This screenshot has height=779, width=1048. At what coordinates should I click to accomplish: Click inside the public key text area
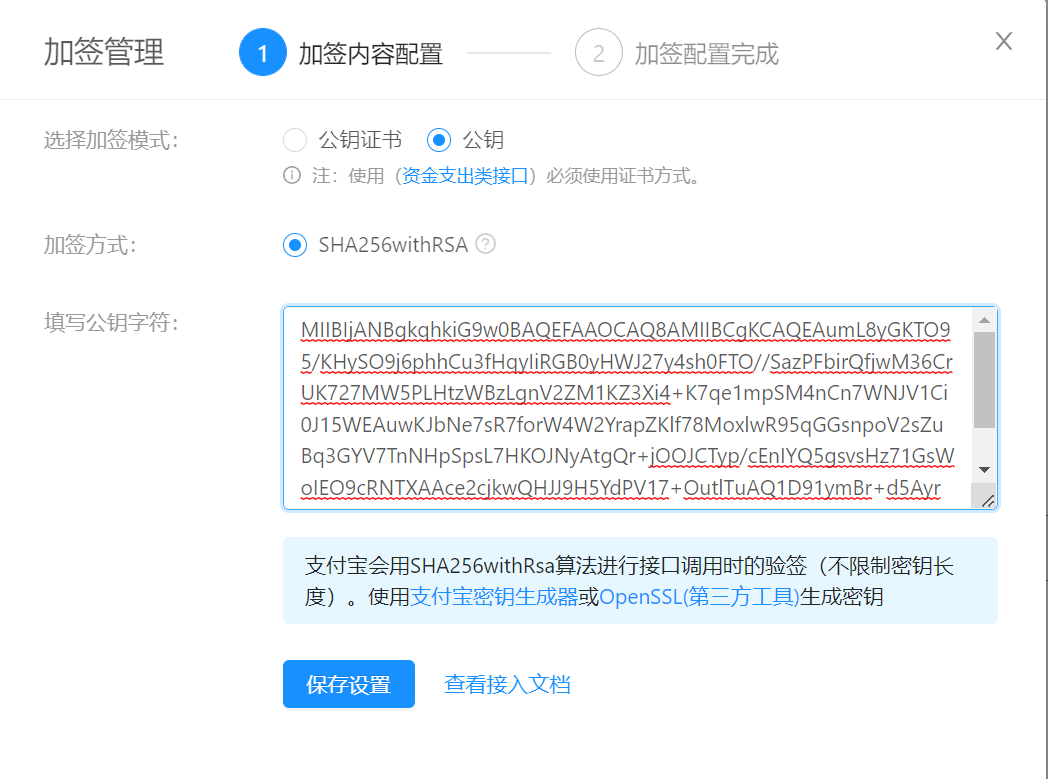[640, 408]
